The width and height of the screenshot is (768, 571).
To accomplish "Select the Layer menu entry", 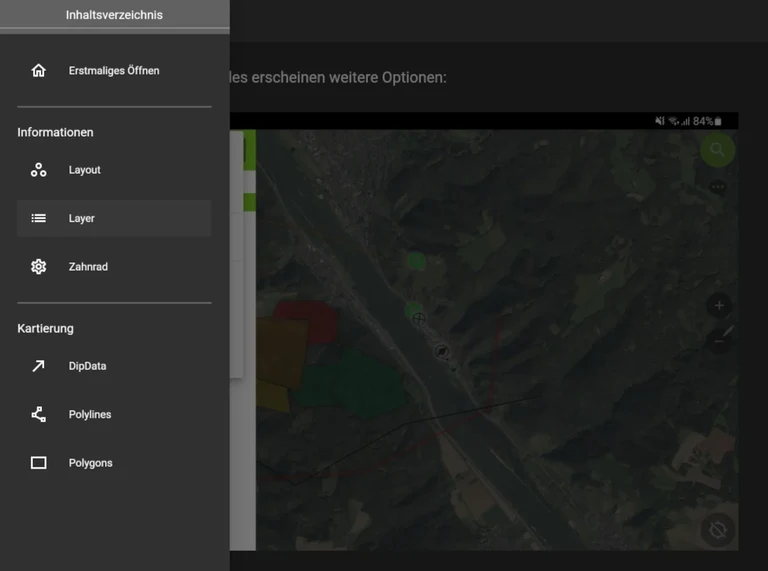I will point(82,218).
